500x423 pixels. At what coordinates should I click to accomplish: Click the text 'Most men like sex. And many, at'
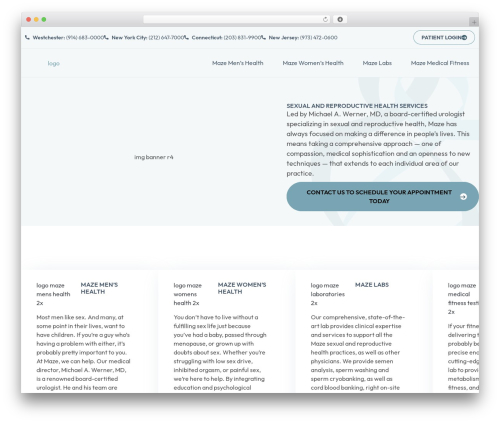[x=80, y=317]
